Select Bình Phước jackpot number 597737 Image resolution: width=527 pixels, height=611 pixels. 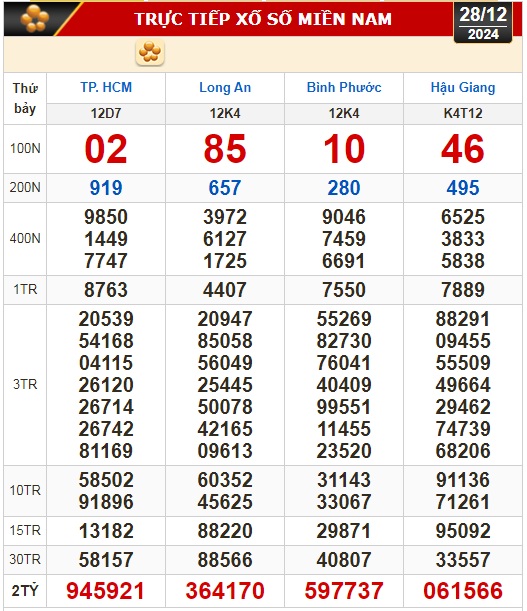click(x=344, y=591)
